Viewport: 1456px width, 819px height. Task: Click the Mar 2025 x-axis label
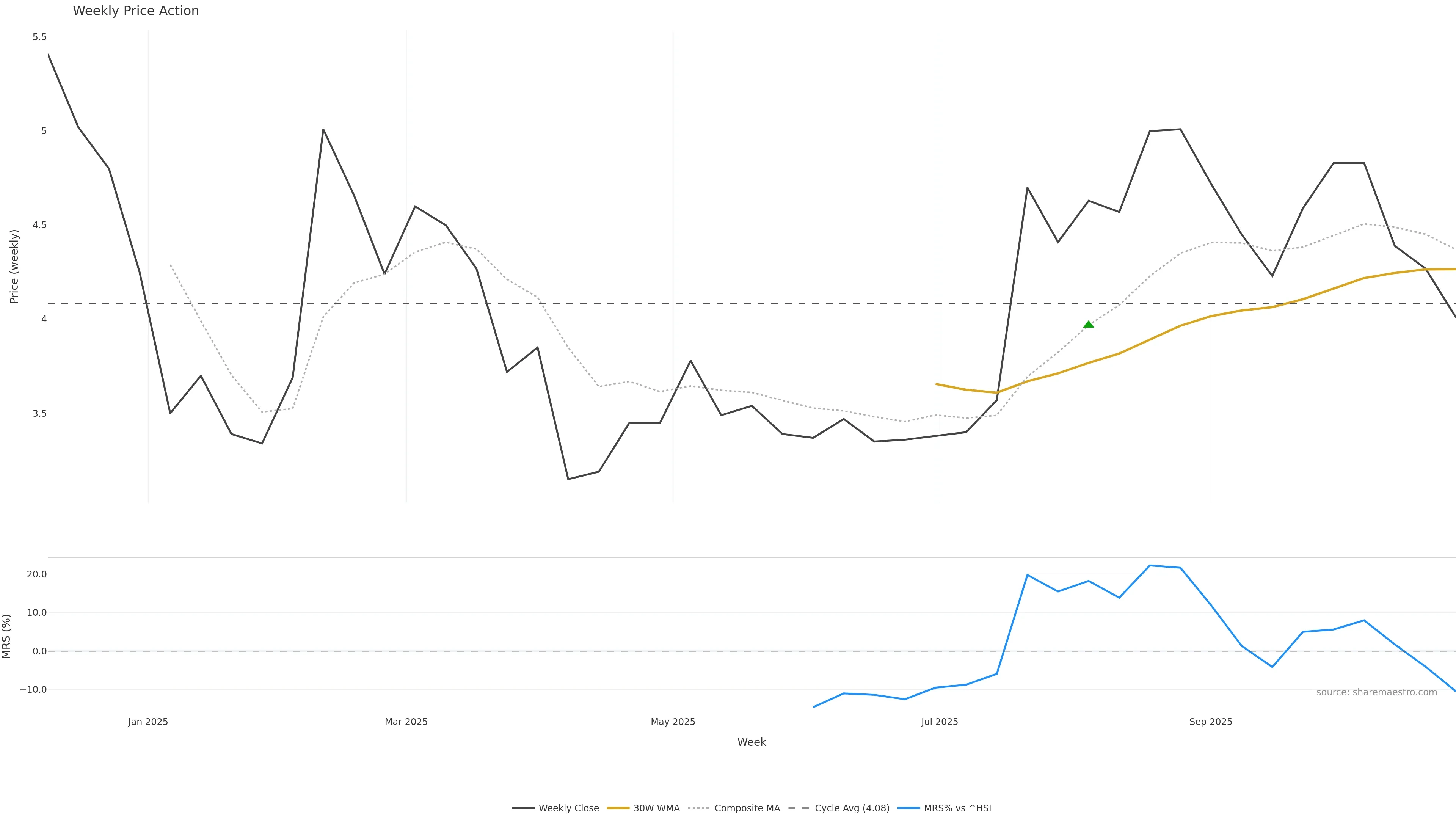point(406,722)
